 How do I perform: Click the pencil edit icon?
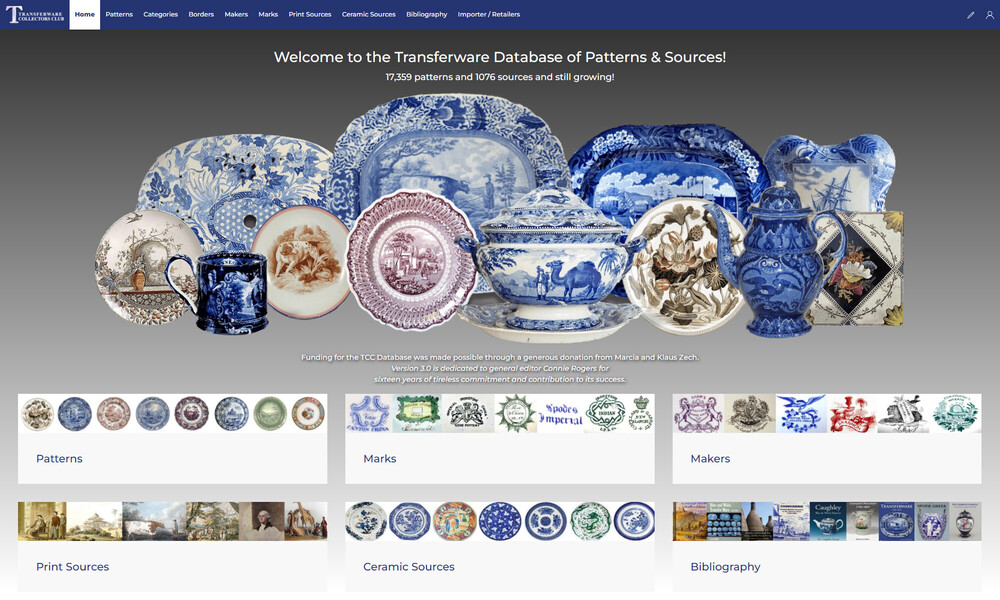click(970, 15)
